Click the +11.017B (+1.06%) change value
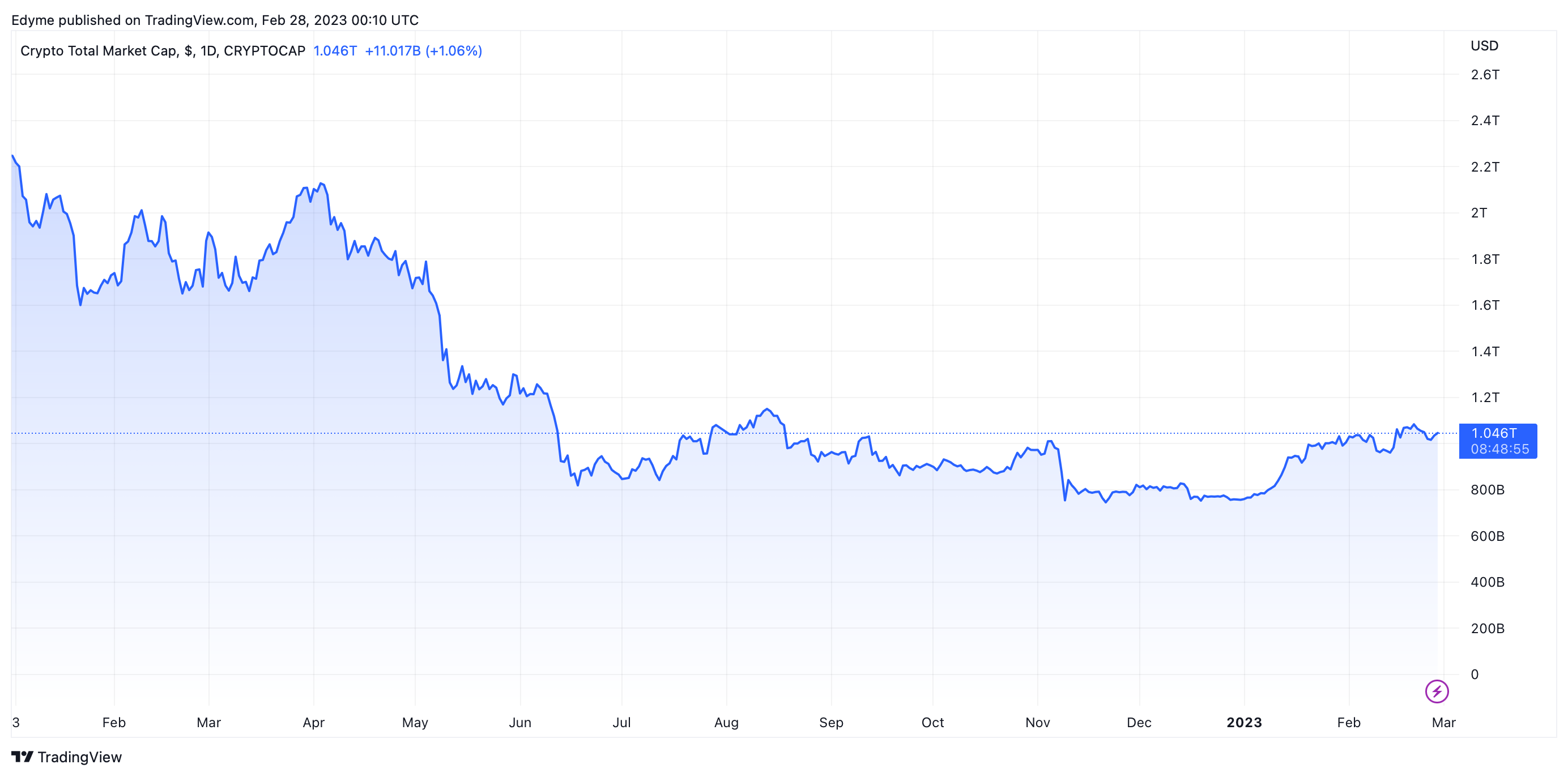The height and width of the screenshot is (777, 1568). click(423, 50)
